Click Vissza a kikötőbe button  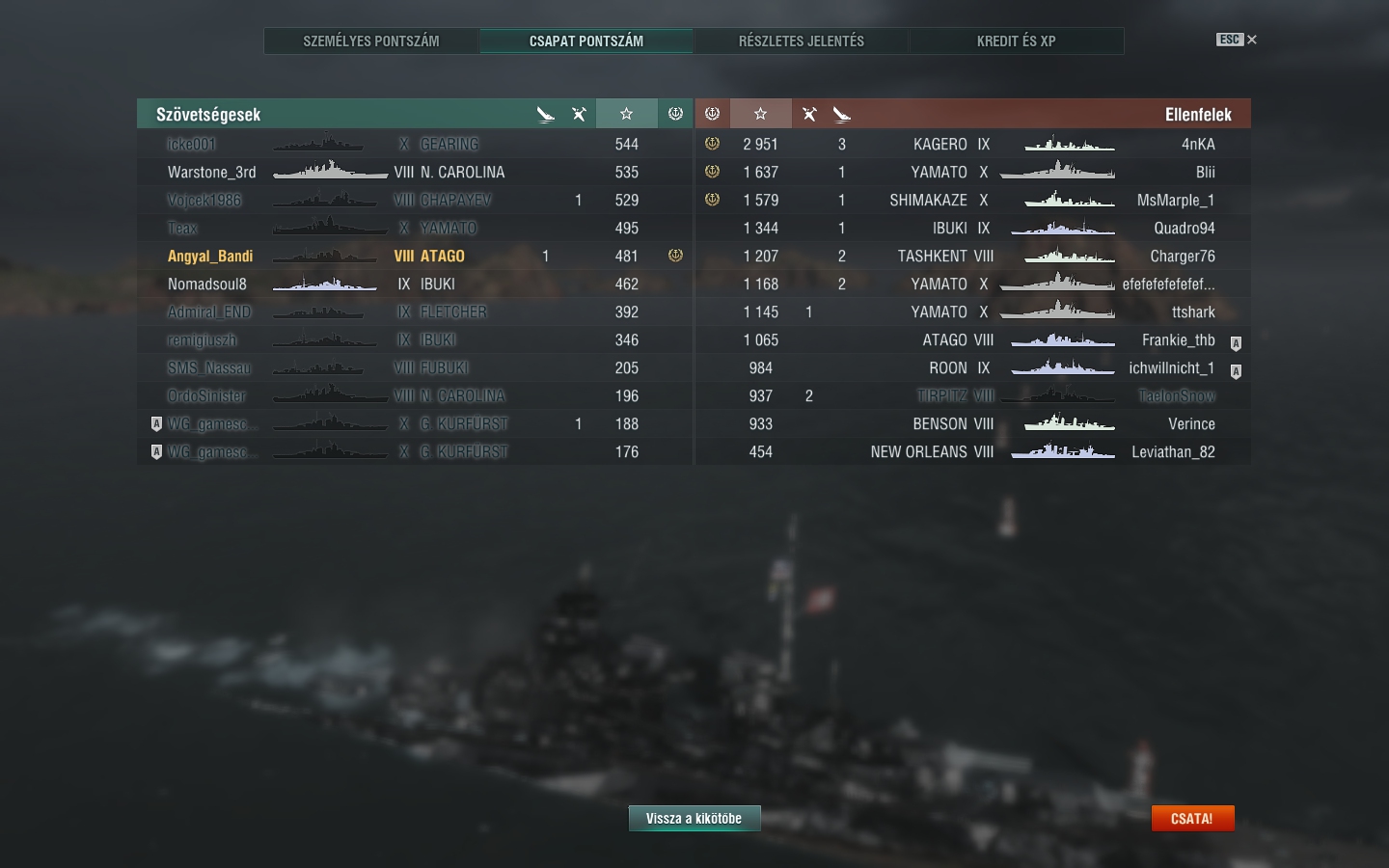click(x=694, y=819)
